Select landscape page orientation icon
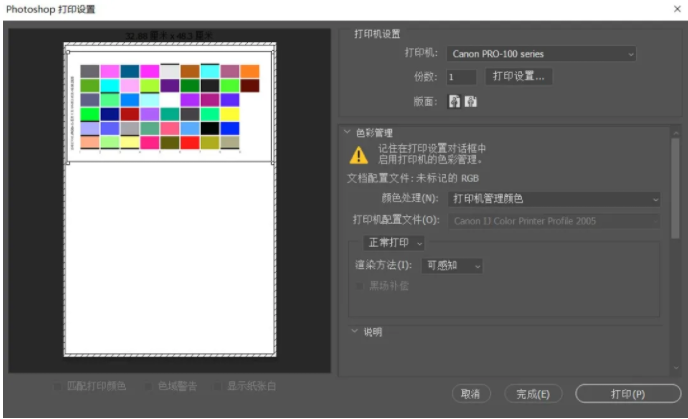The height and width of the screenshot is (419, 688). pos(470,101)
